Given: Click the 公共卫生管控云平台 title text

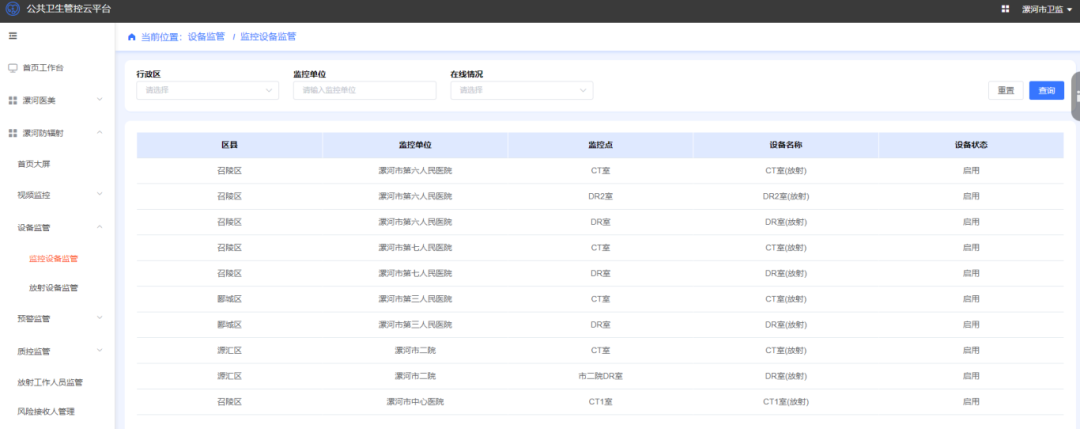Looking at the screenshot, I should (x=68, y=9).
